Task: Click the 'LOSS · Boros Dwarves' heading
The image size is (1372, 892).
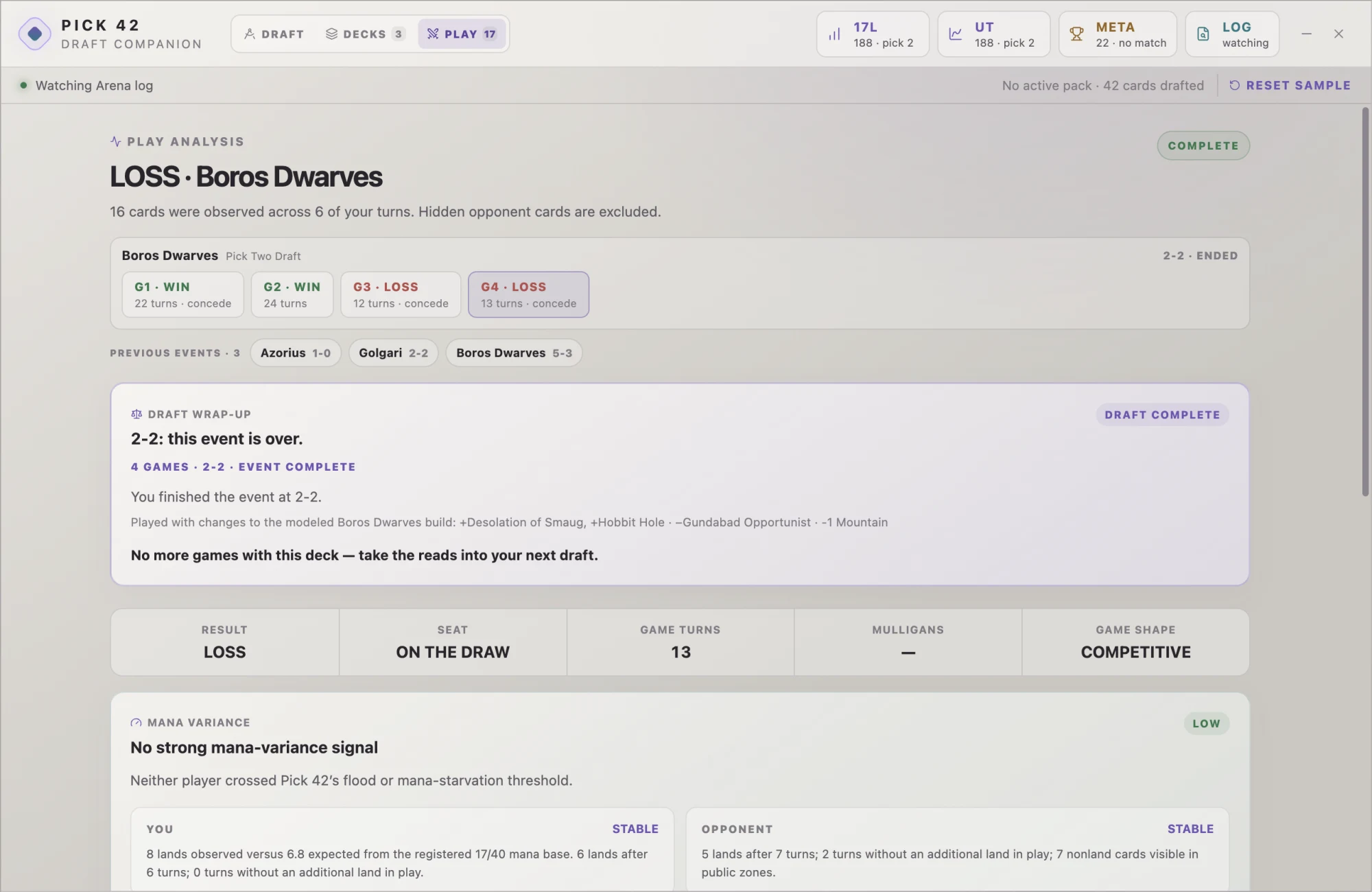Action: click(246, 176)
